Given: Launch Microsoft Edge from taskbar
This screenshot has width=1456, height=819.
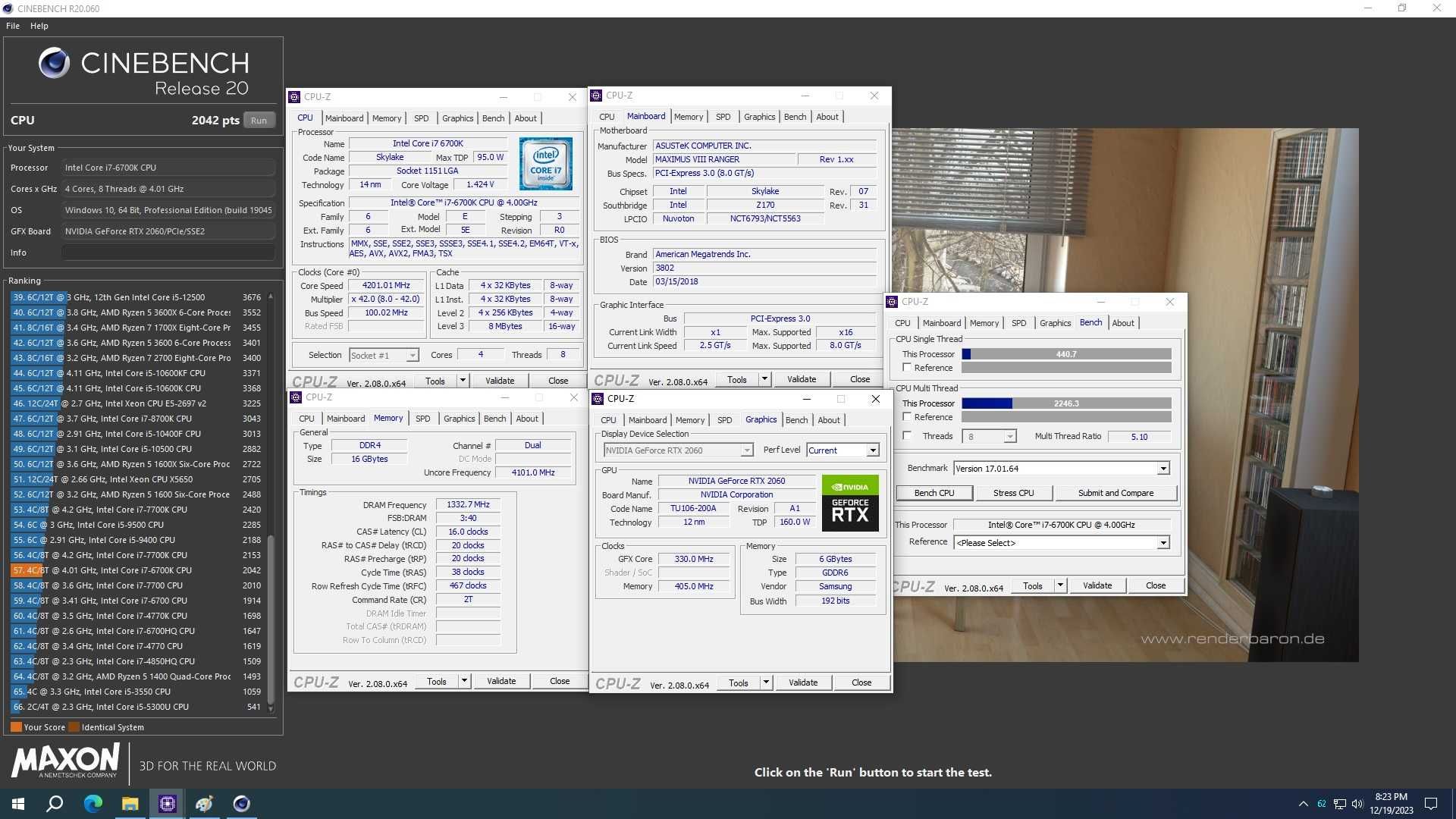Looking at the screenshot, I should coord(93,804).
